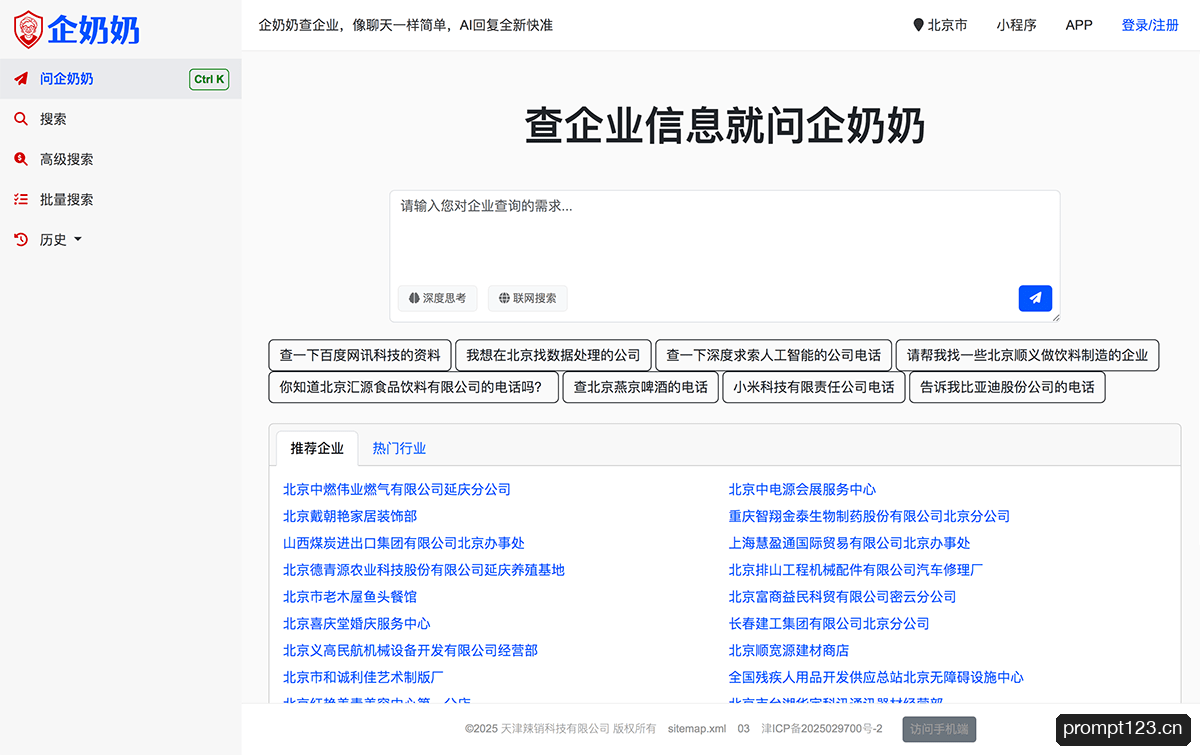Toggle 深度思考 mode
The image size is (1200, 755).
[437, 298]
